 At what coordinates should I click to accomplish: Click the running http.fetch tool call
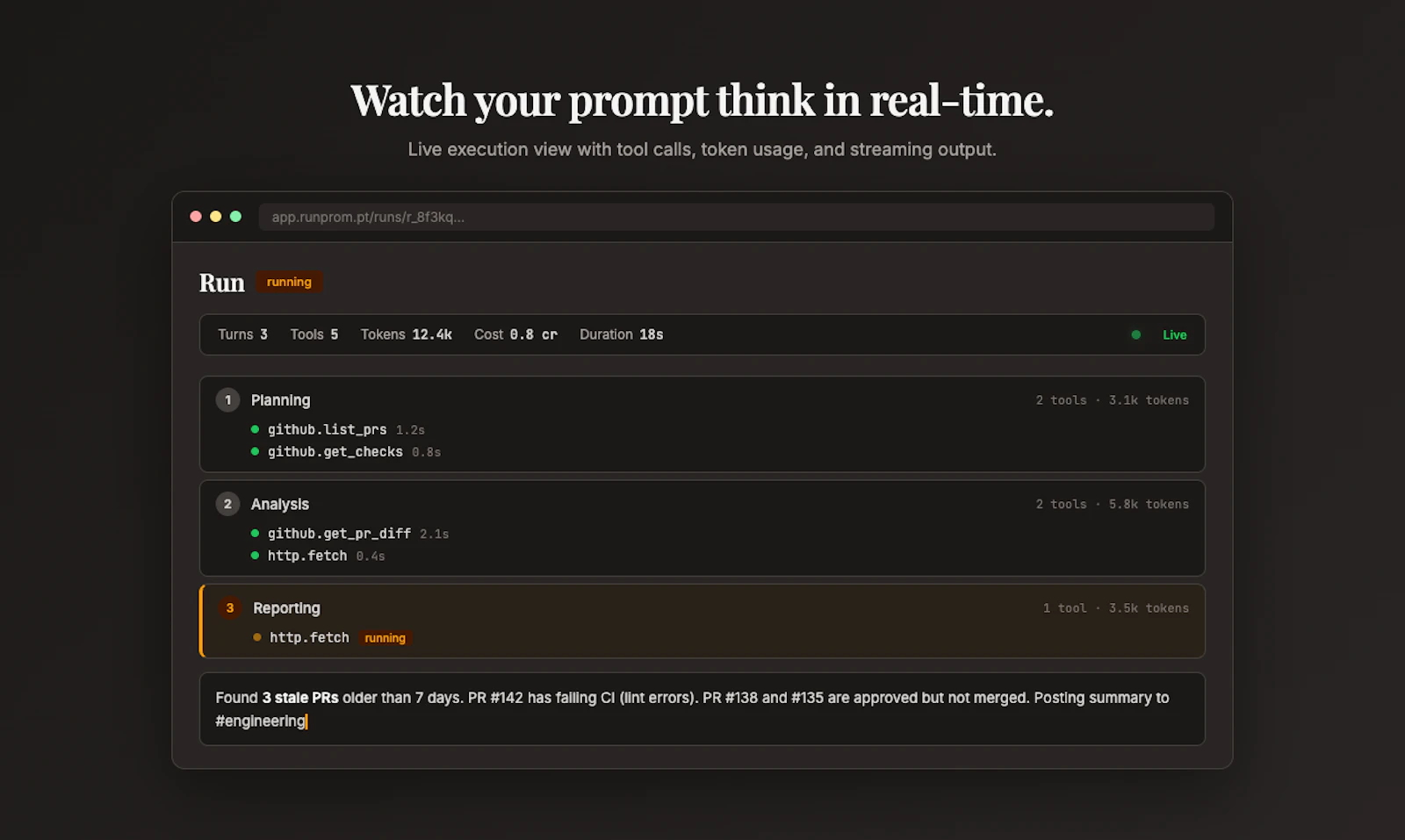pyautogui.click(x=309, y=637)
